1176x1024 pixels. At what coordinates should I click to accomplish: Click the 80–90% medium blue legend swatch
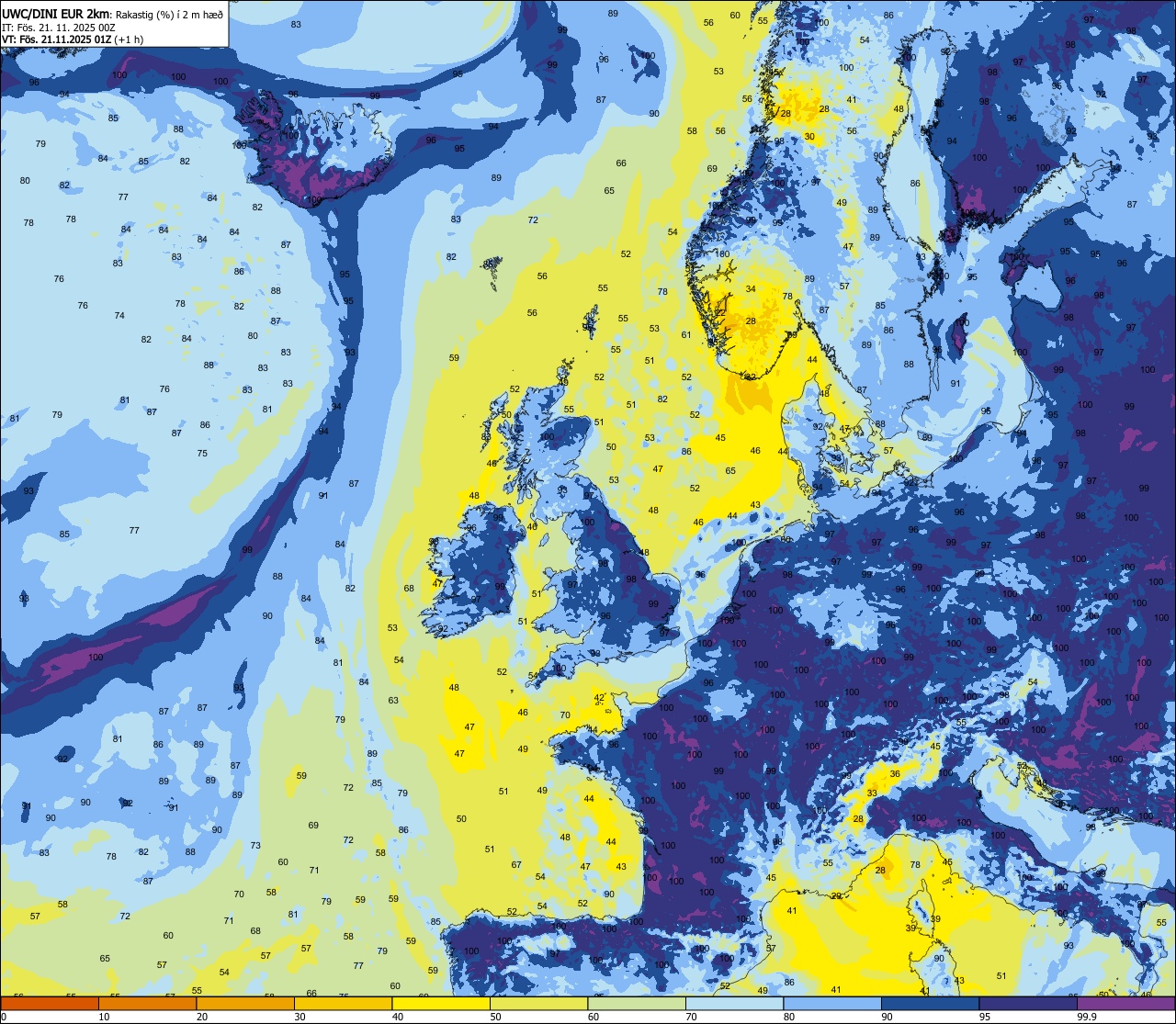(x=832, y=1003)
